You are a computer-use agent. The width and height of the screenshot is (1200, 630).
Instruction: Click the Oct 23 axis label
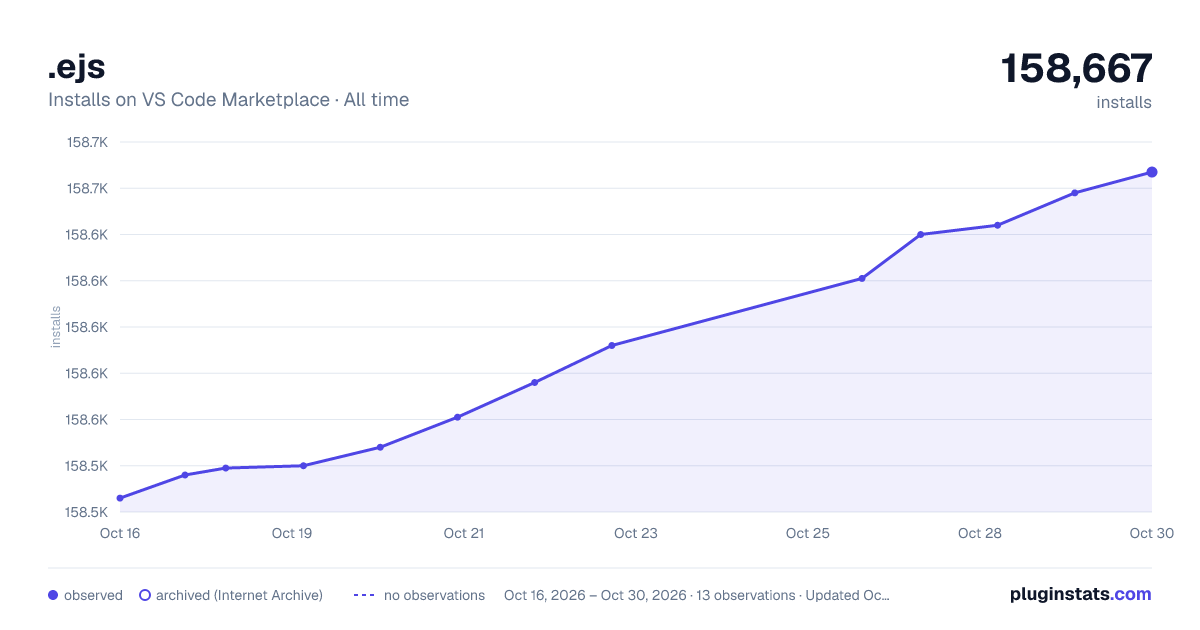(636, 533)
